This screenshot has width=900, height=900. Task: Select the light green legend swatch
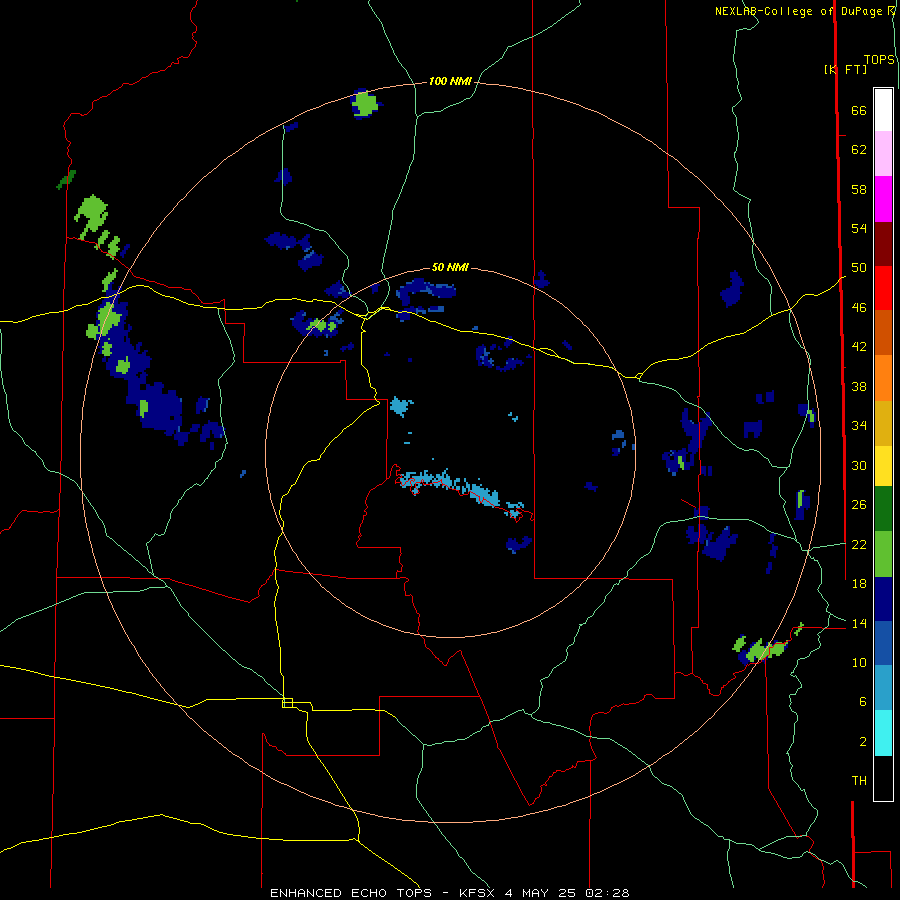(x=883, y=554)
